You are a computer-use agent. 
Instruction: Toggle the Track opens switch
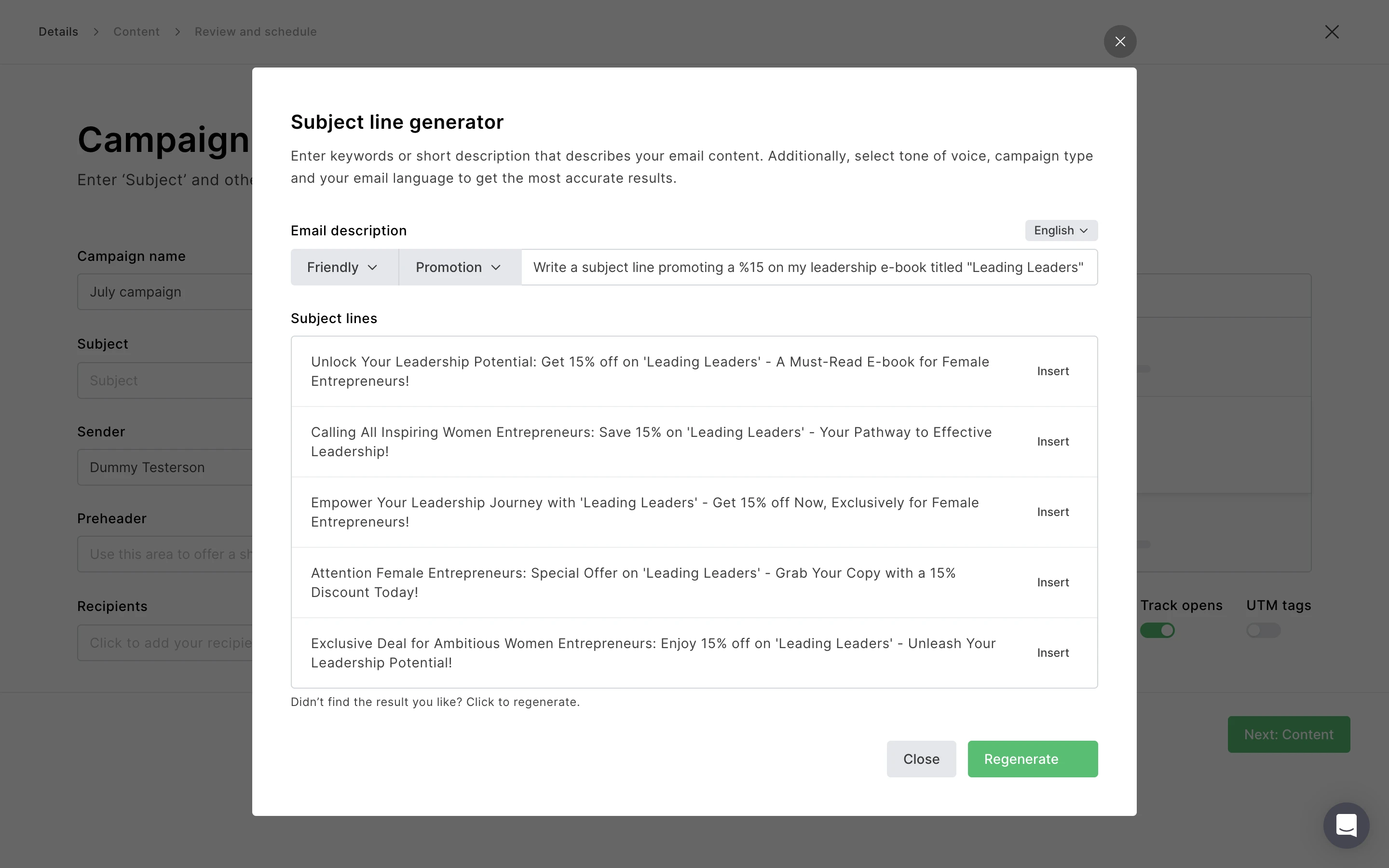1157,630
